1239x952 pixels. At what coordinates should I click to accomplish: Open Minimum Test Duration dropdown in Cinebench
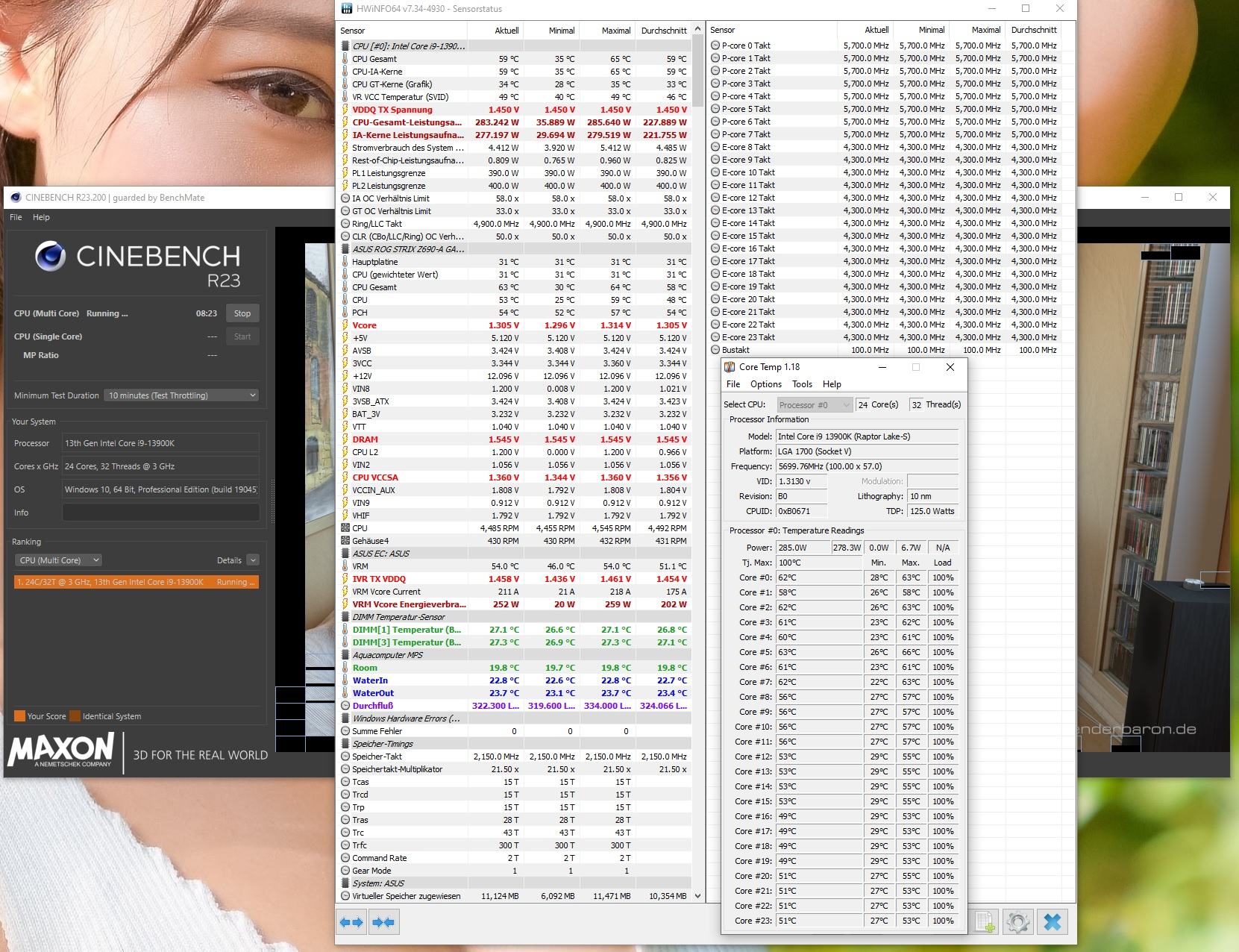point(181,395)
